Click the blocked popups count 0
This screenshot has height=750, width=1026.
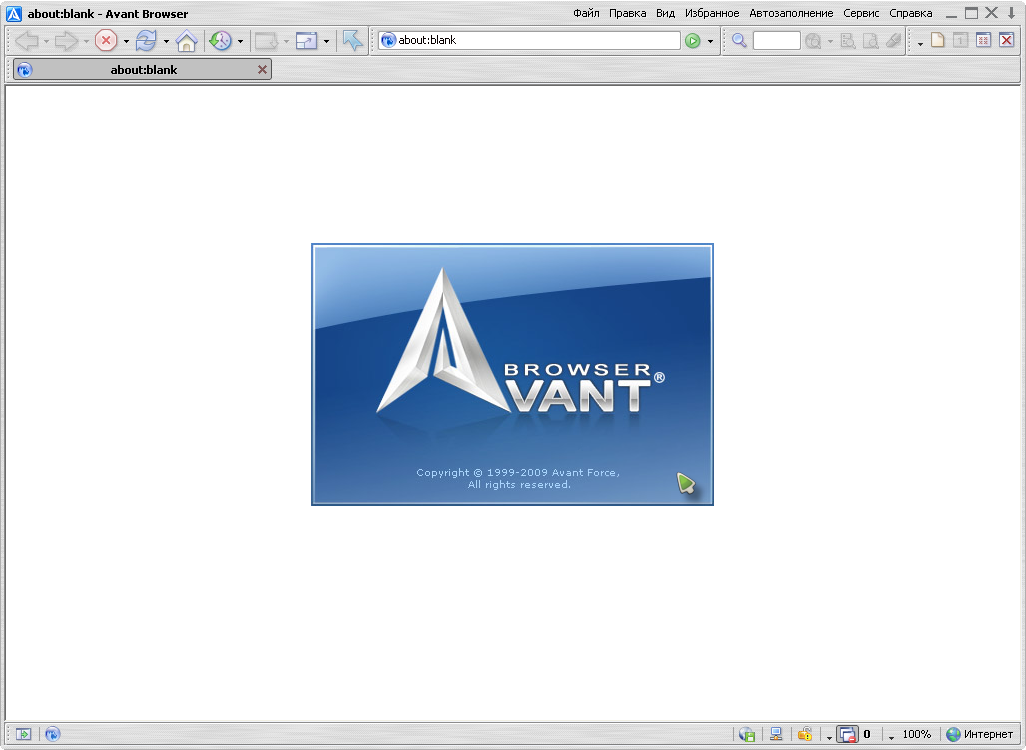point(867,734)
